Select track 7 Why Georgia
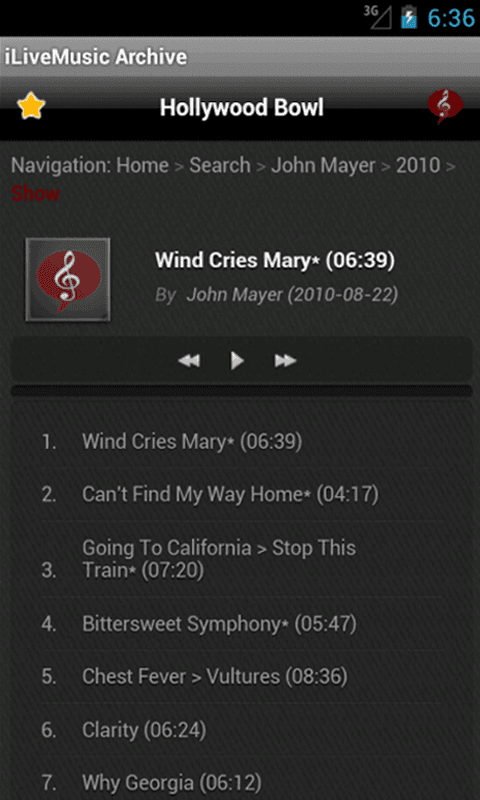This screenshot has height=800, width=480. click(242, 782)
